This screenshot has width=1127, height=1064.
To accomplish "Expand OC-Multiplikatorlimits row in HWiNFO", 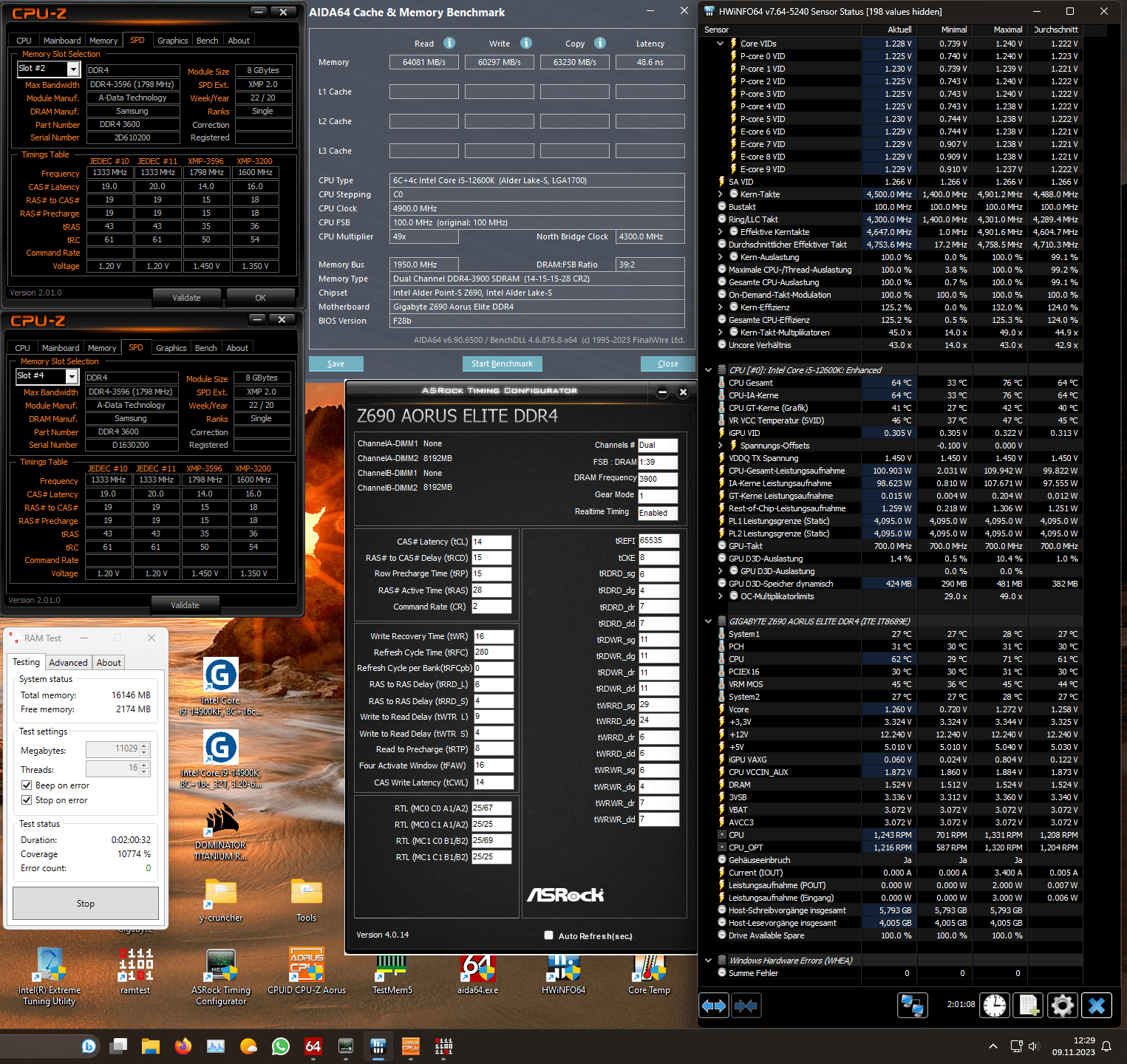I will pyautogui.click(x=721, y=596).
